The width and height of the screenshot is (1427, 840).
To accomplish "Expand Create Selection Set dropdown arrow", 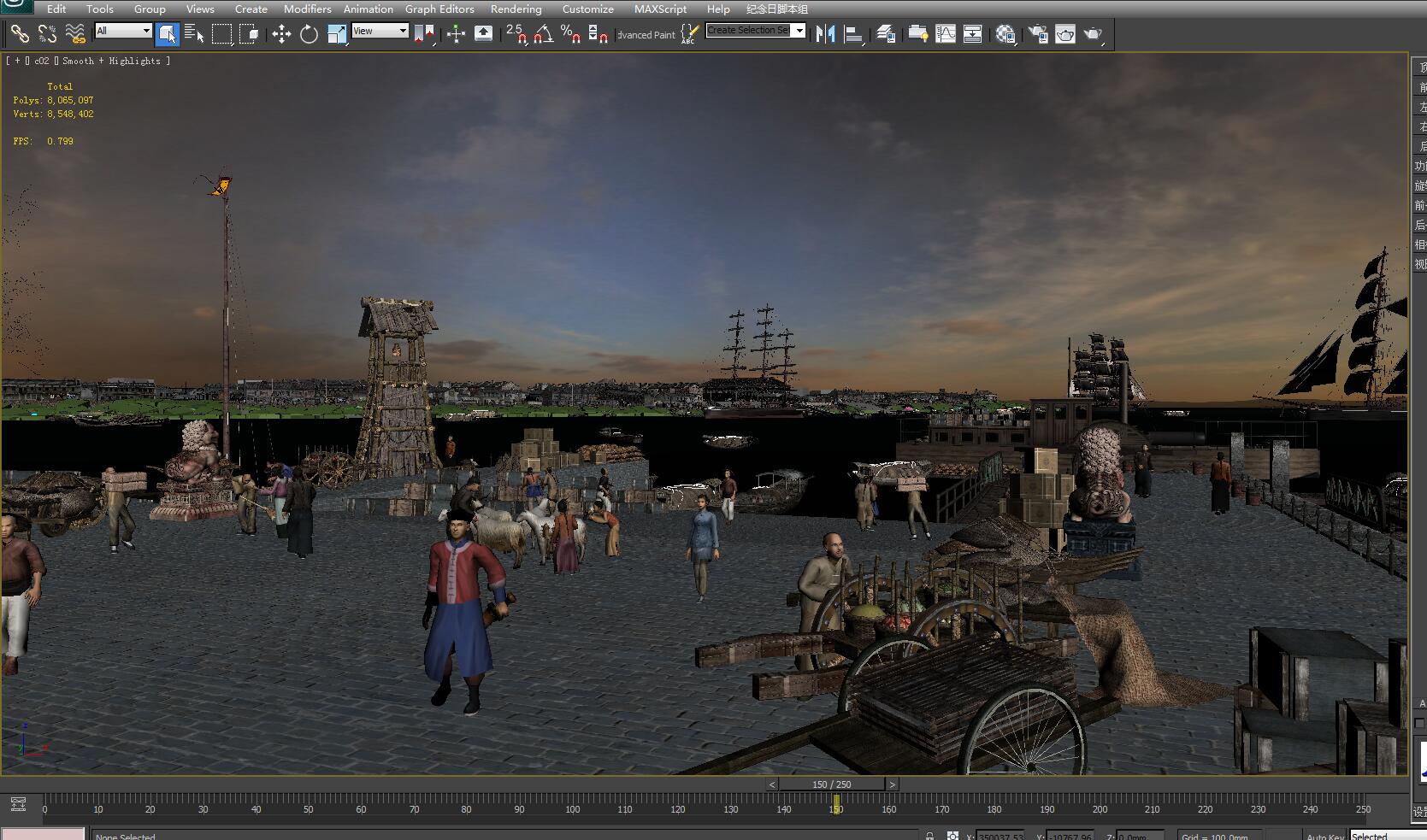I will [799, 31].
